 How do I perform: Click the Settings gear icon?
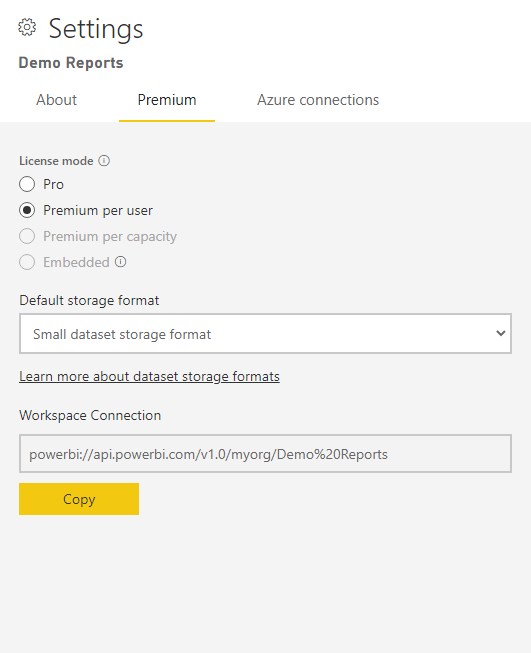[x=27, y=27]
